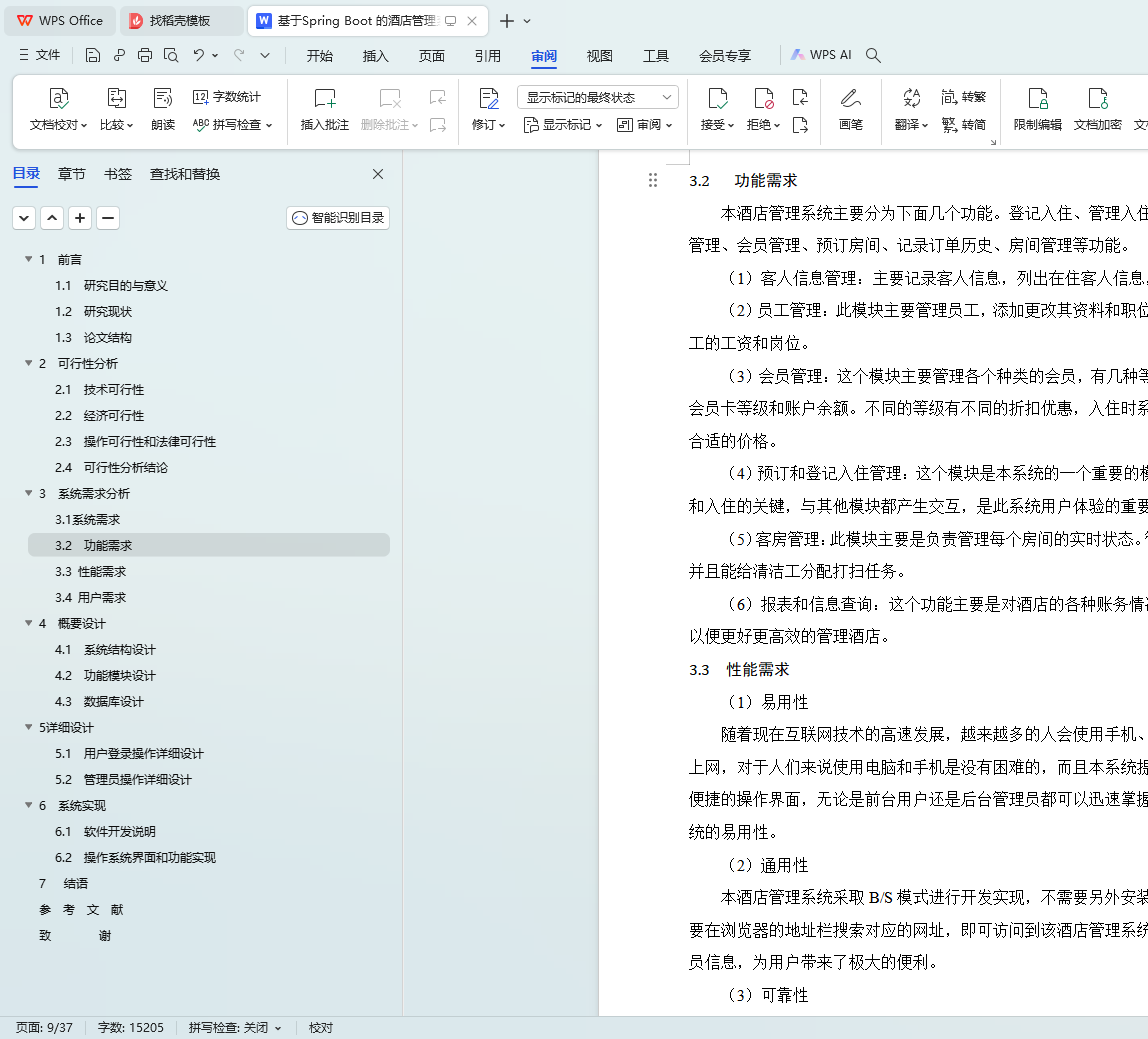The width and height of the screenshot is (1148, 1039).
Task: Open the 审阅 pane dropdown in ribbon
Action: [644, 125]
